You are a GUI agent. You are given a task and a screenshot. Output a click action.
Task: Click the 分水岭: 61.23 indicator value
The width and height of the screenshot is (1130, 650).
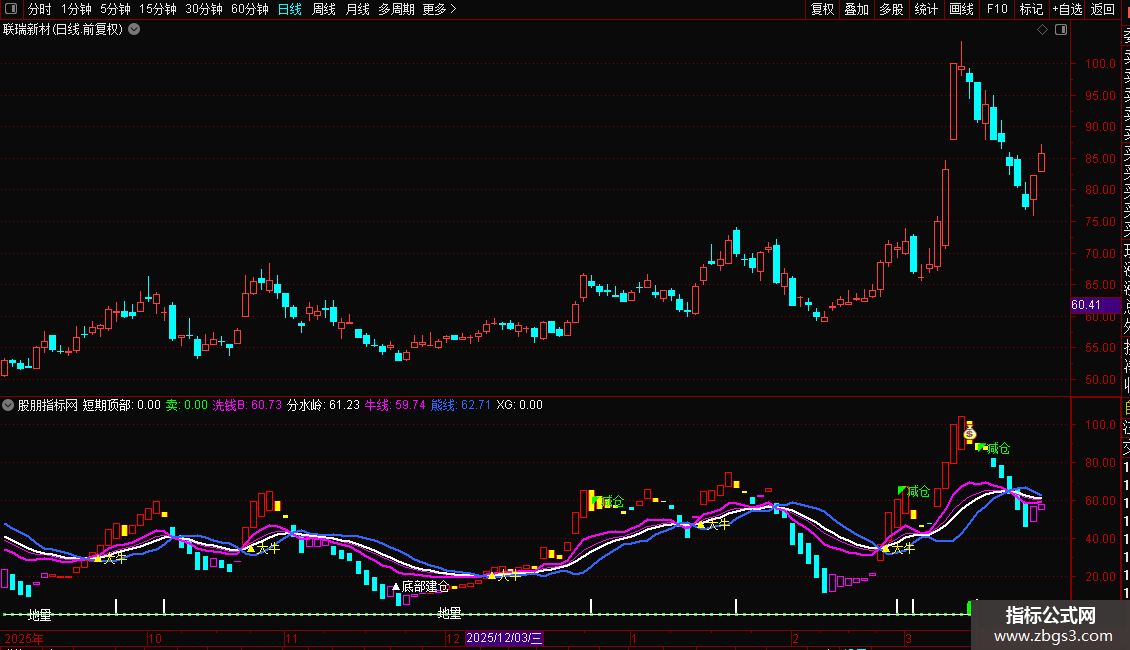(x=324, y=405)
